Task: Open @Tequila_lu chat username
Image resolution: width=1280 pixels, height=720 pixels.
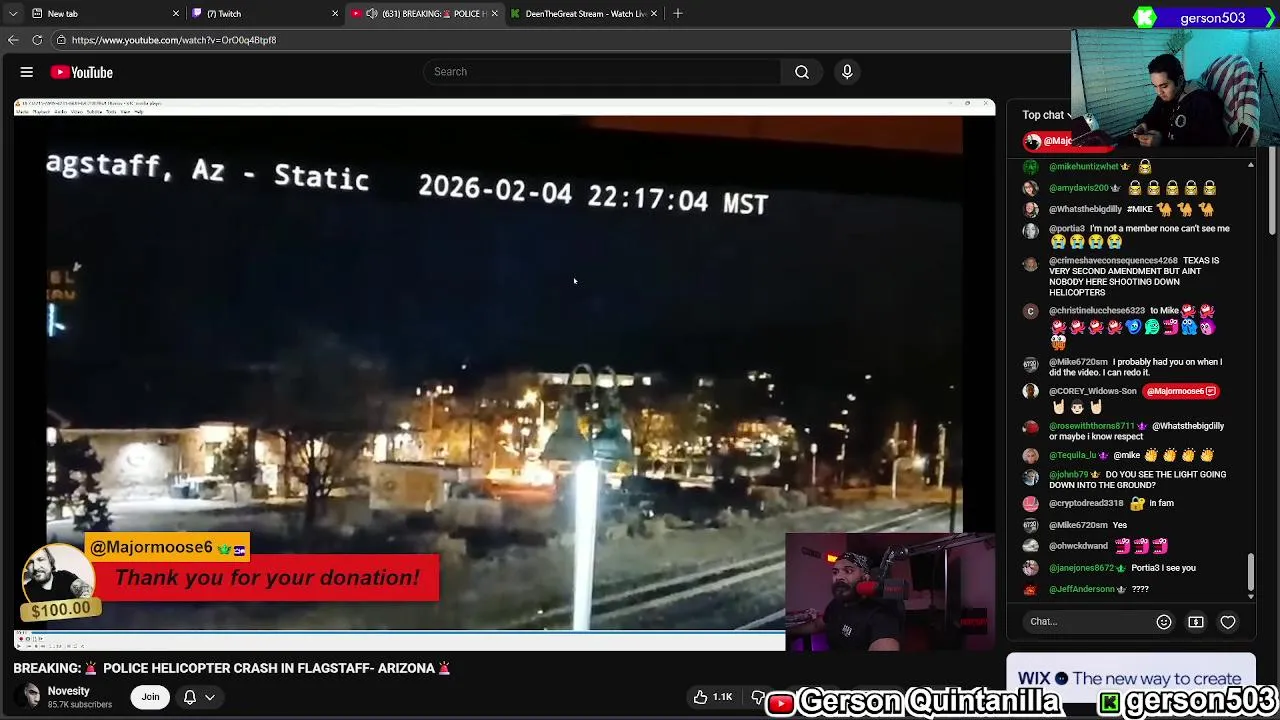Action: click(1075, 455)
